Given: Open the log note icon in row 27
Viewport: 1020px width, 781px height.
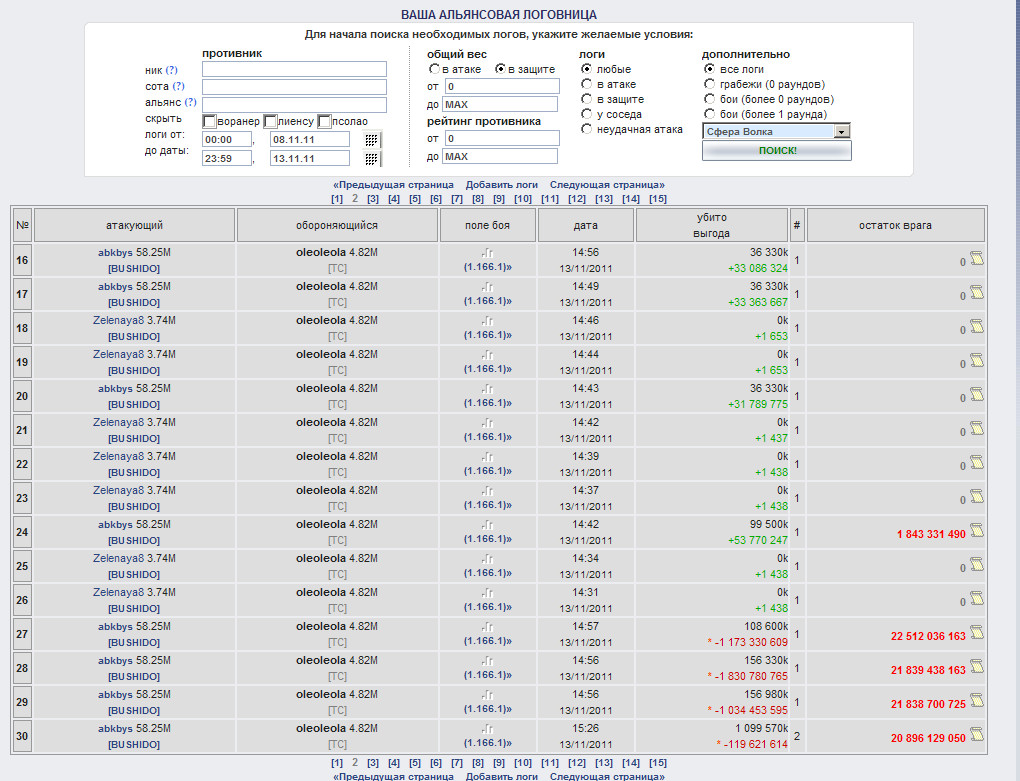Looking at the screenshot, I should [x=977, y=634].
